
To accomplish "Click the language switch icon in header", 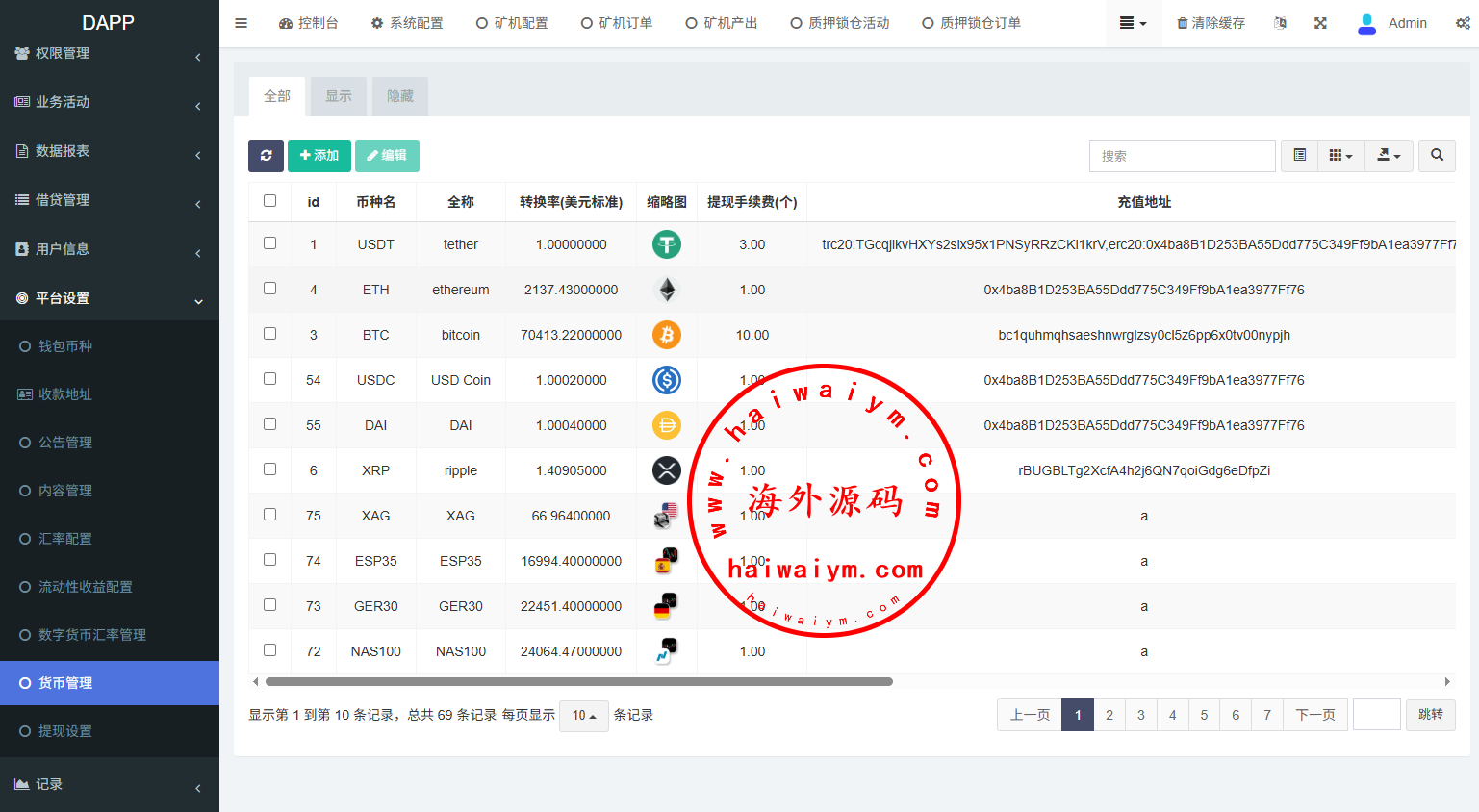I will click(x=1280, y=23).
